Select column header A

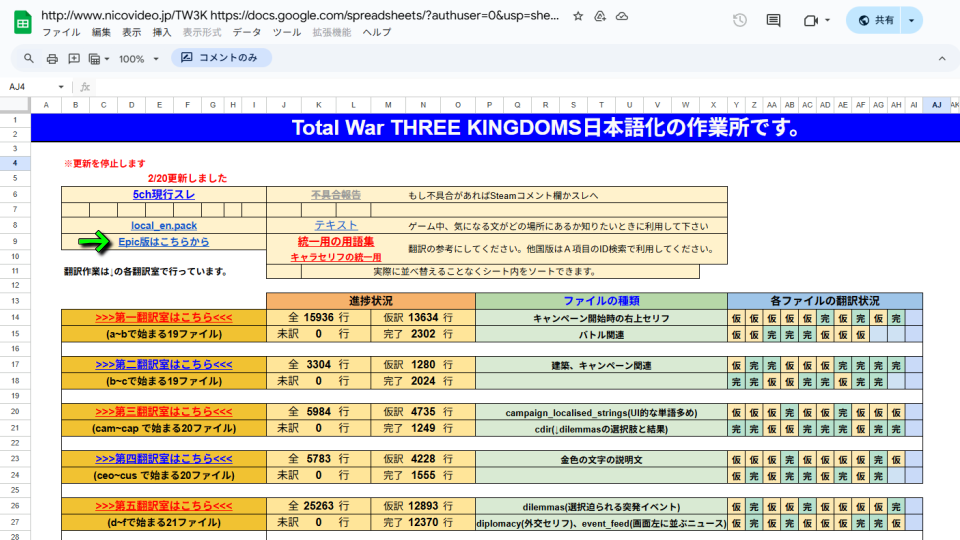(x=46, y=105)
